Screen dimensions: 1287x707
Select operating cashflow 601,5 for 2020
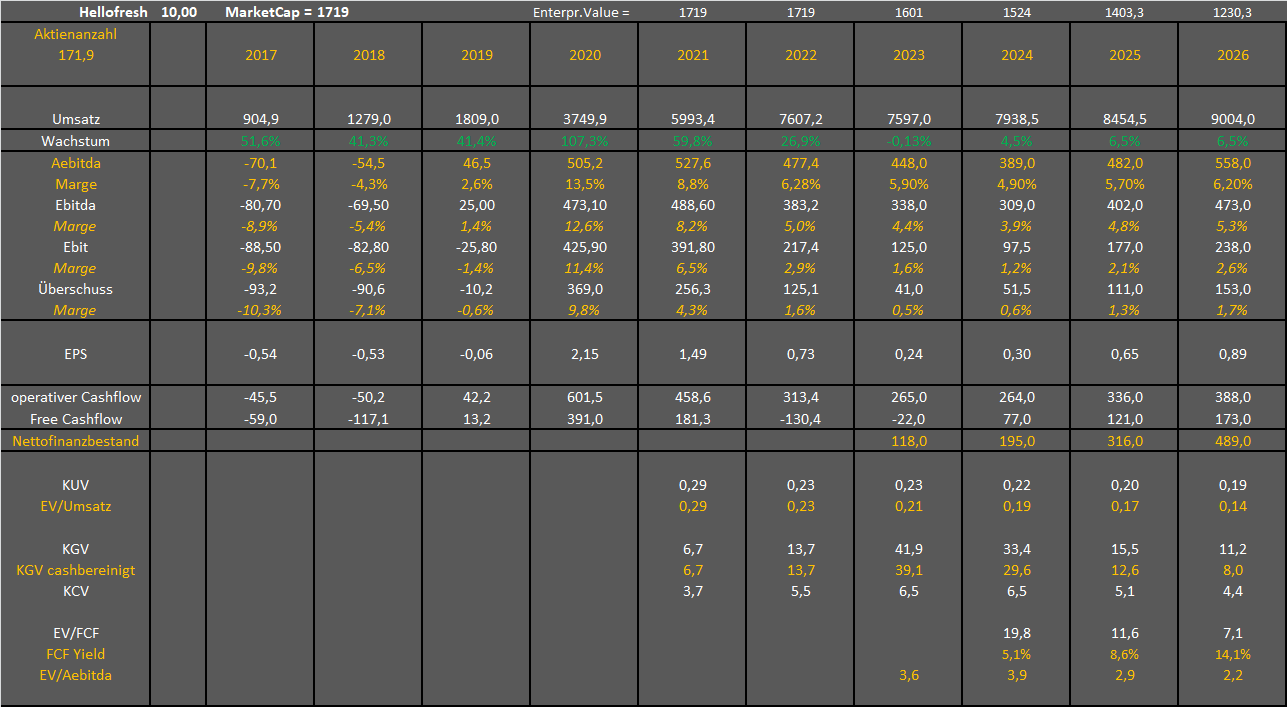pyautogui.click(x=585, y=397)
